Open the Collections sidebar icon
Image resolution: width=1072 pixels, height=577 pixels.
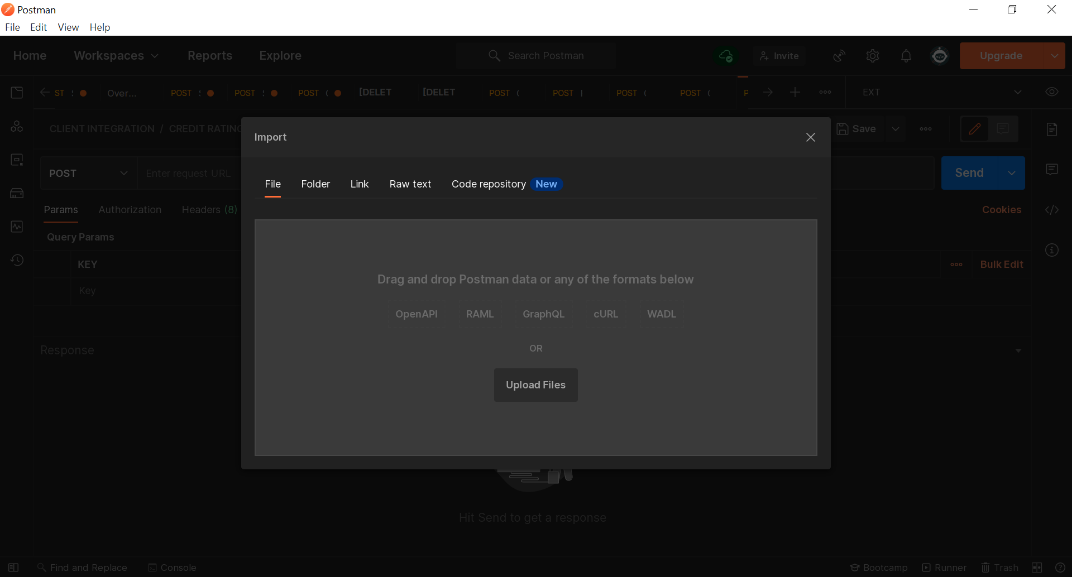[17, 92]
